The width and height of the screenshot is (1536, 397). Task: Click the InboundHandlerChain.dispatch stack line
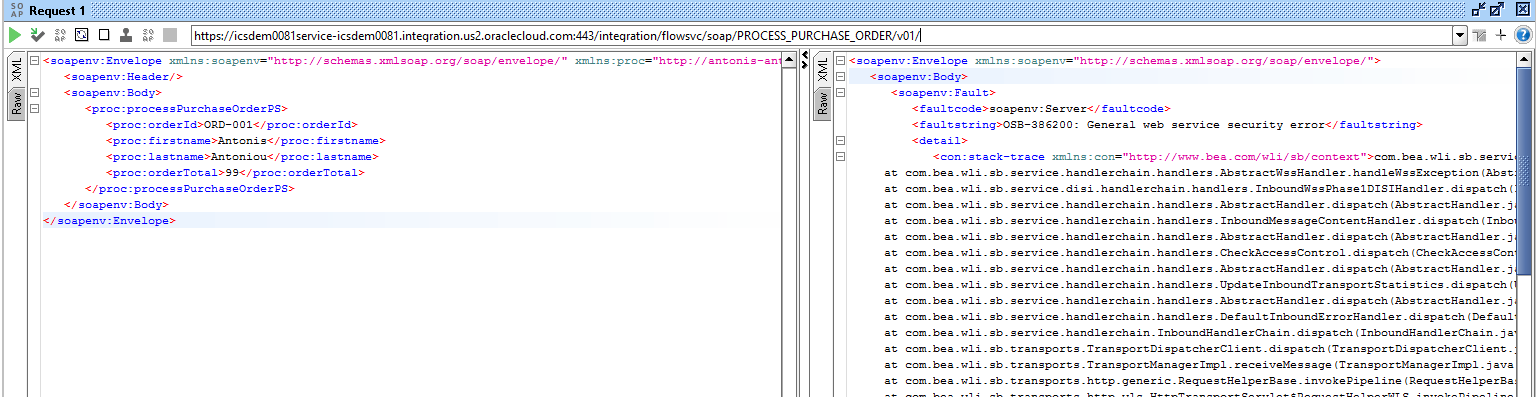coord(1201,332)
